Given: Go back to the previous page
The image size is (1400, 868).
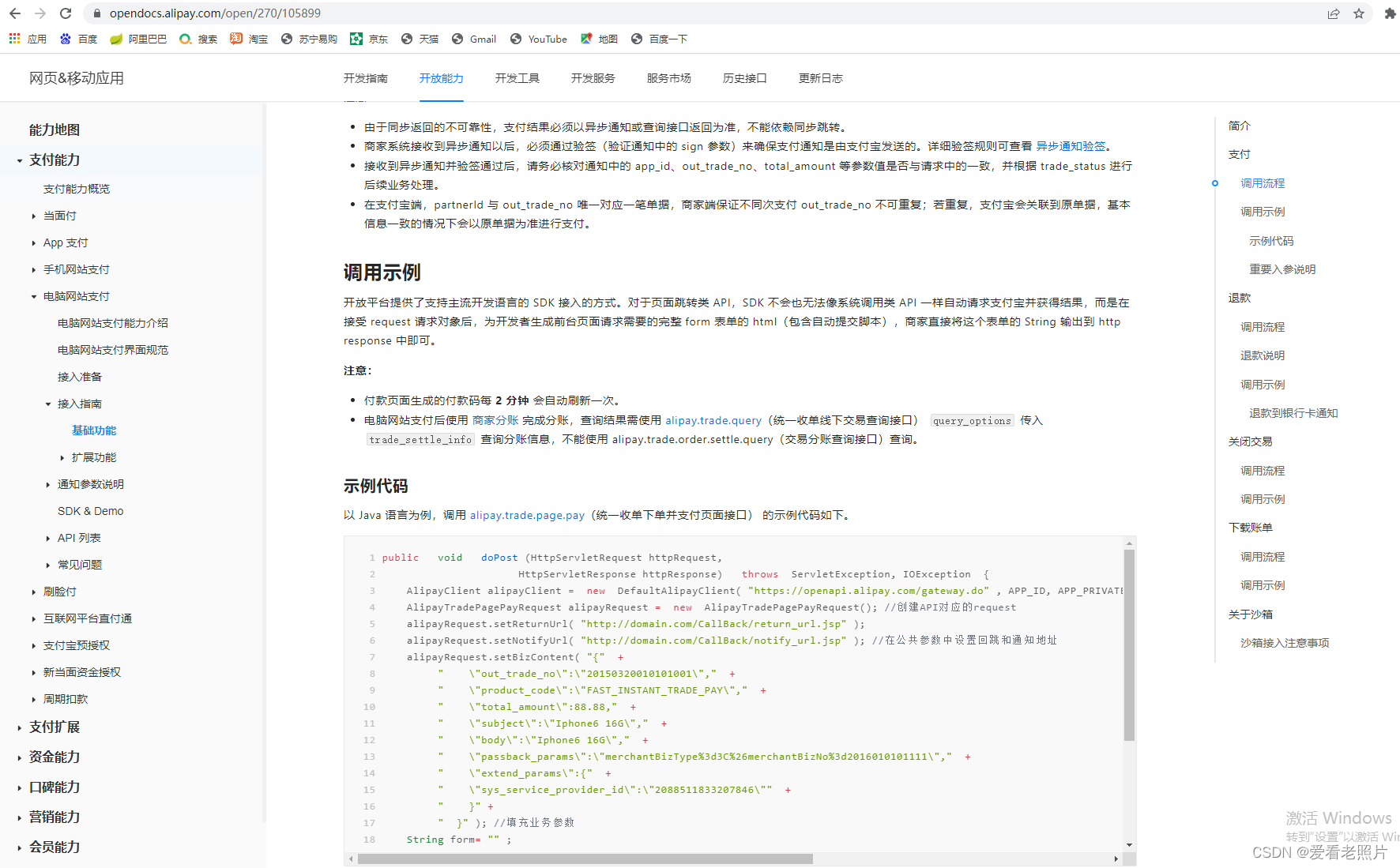Looking at the screenshot, I should point(15,13).
